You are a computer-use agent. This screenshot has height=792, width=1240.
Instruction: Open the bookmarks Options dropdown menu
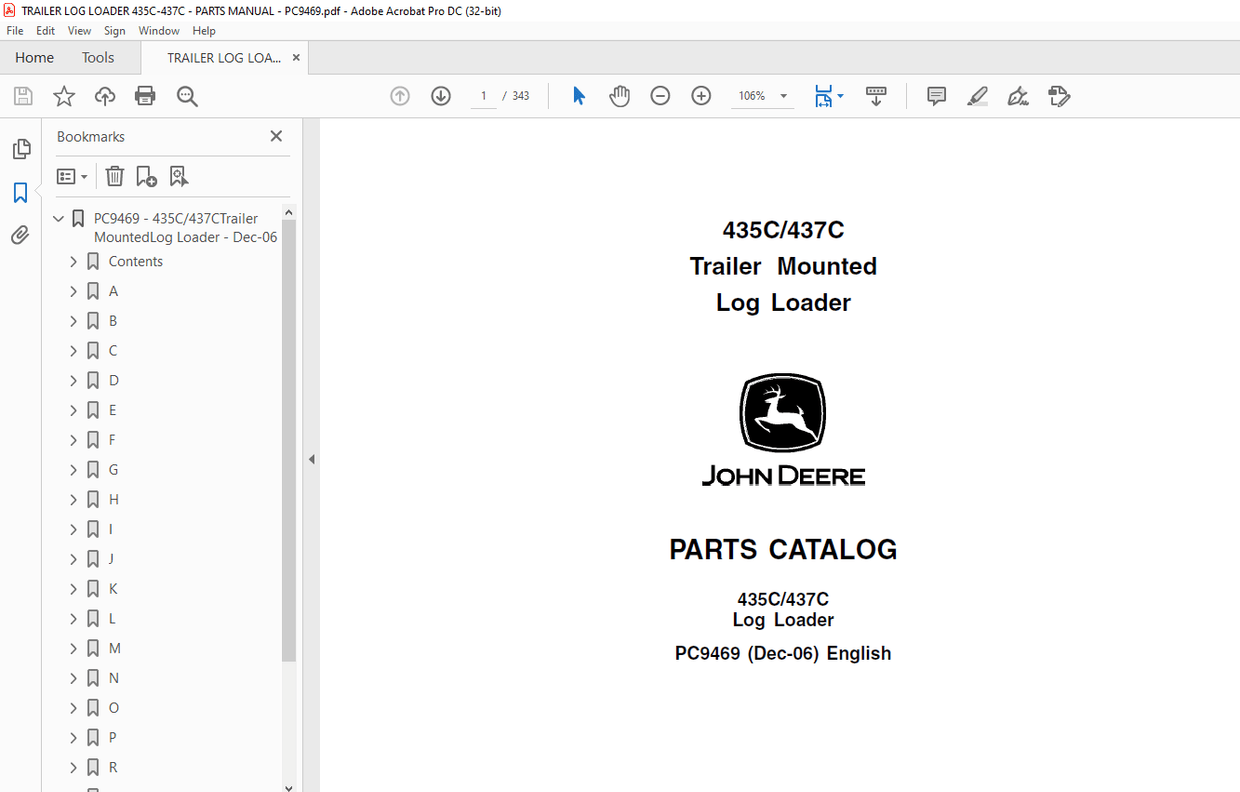pos(72,176)
